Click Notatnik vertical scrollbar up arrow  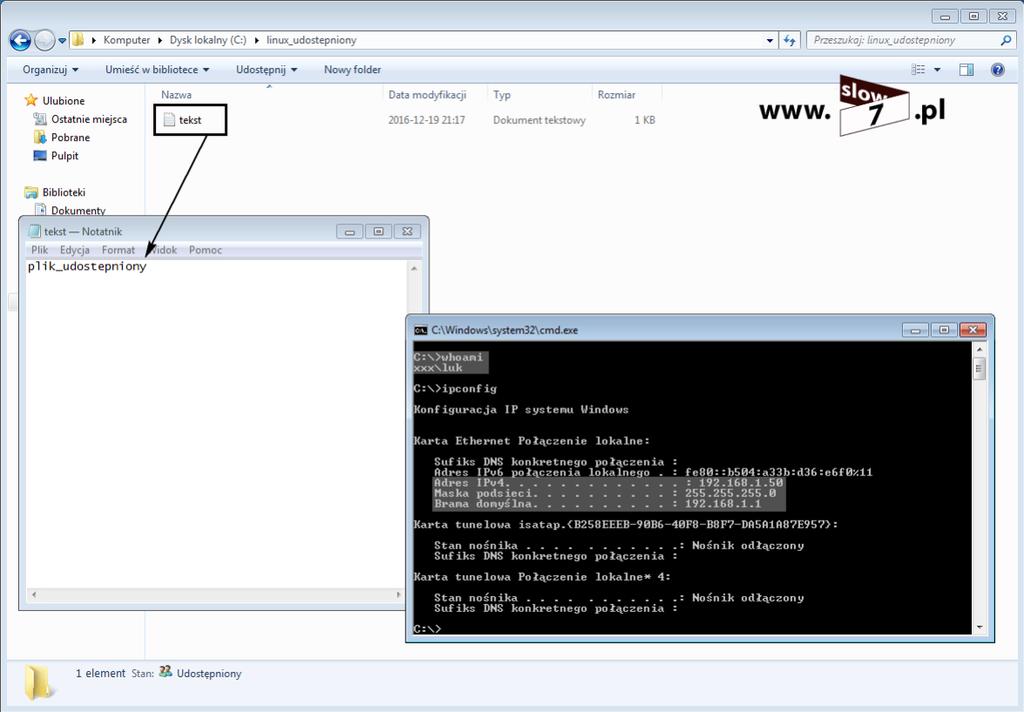(414, 268)
